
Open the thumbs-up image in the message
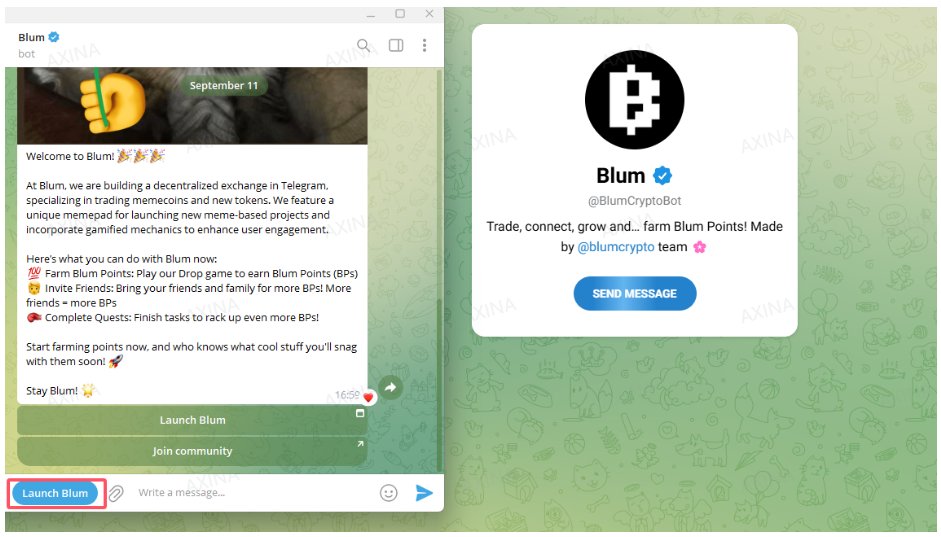192,106
